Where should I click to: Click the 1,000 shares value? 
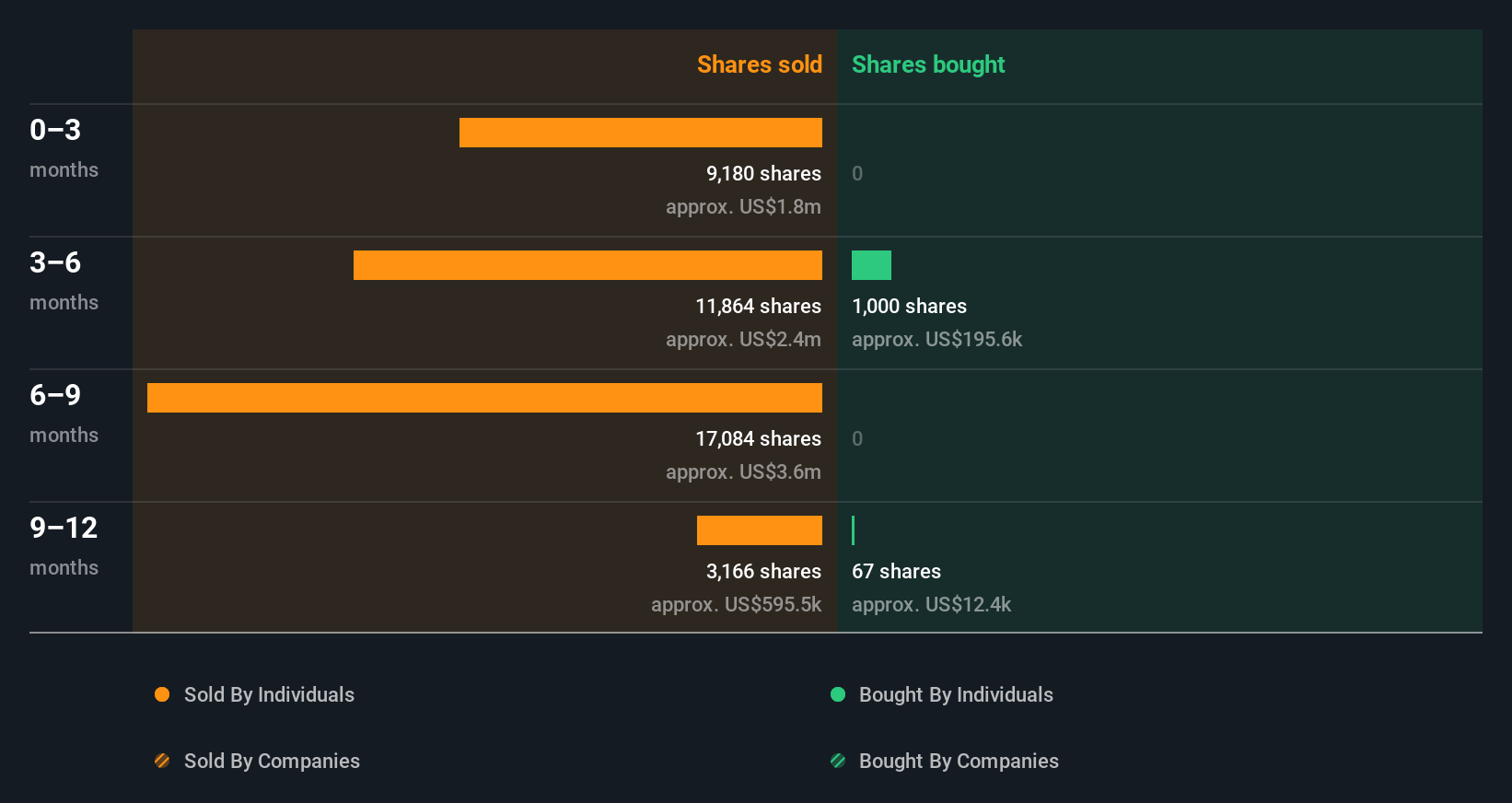909,306
